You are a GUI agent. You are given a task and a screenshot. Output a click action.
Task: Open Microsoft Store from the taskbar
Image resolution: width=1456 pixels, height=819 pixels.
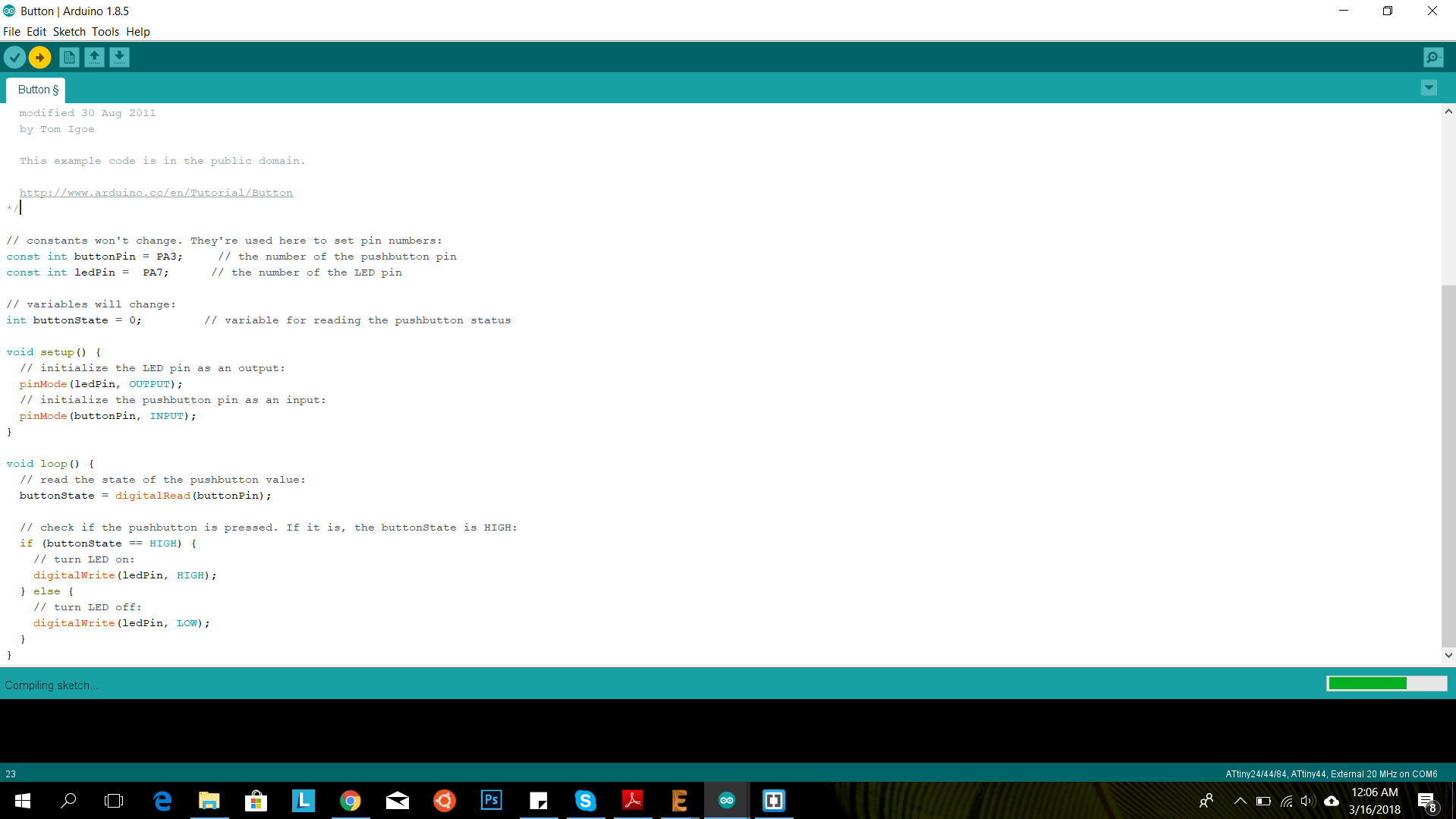point(256,801)
